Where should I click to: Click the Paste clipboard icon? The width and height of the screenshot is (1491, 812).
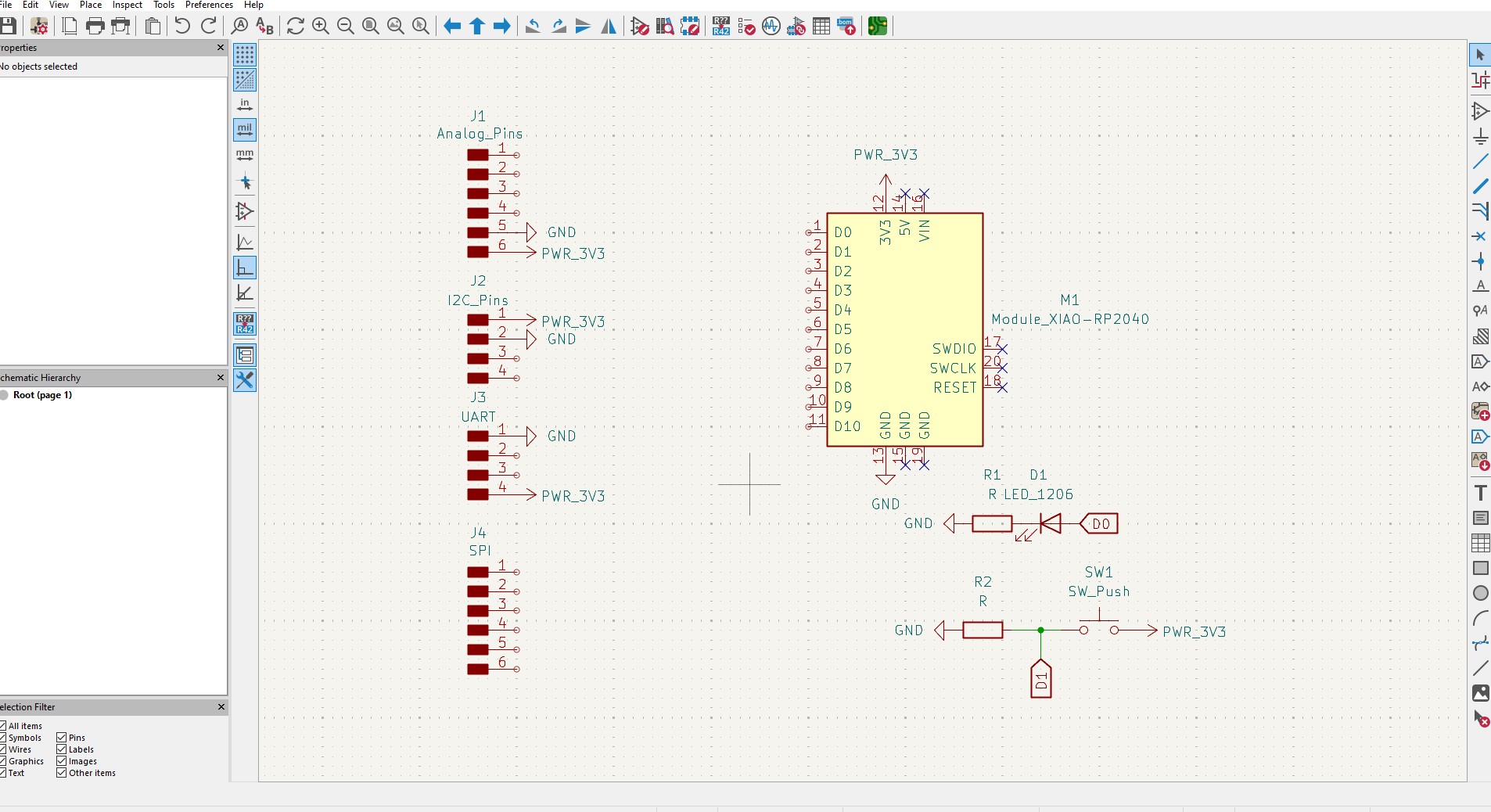pyautogui.click(x=153, y=26)
